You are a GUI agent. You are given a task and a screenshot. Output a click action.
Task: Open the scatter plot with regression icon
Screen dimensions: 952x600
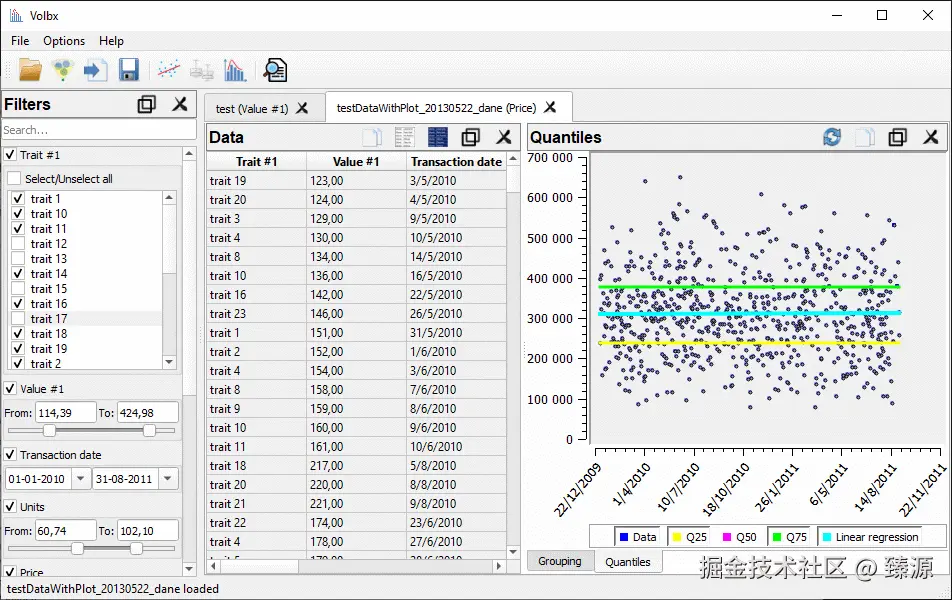point(169,70)
